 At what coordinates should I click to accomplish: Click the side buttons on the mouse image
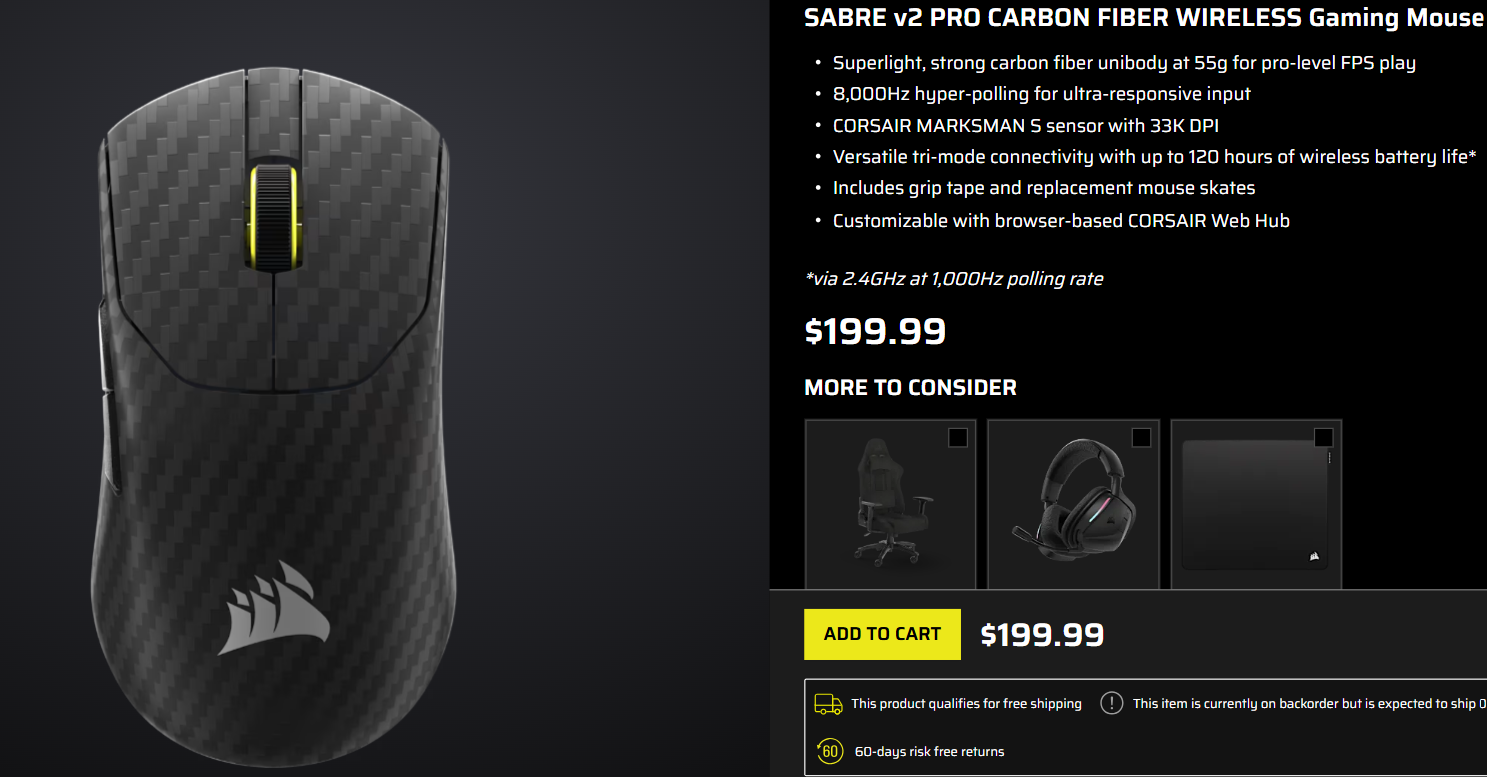103,400
